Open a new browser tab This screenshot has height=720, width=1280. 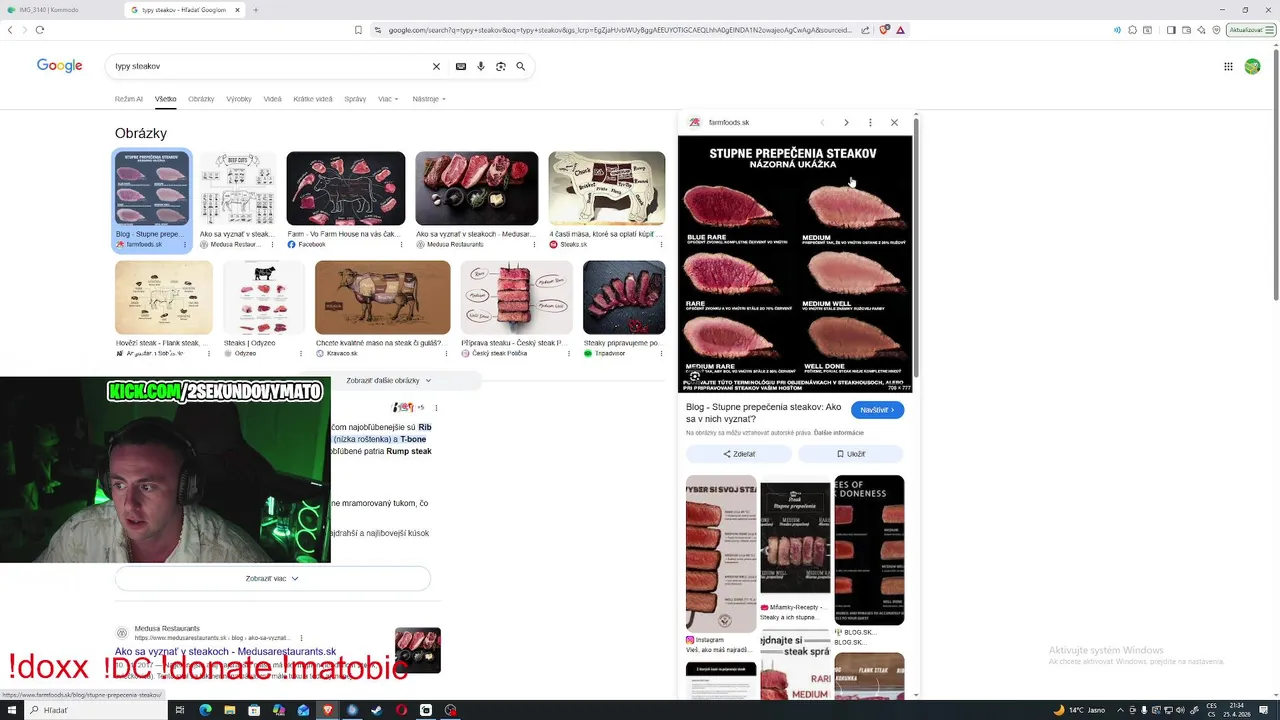click(x=255, y=10)
